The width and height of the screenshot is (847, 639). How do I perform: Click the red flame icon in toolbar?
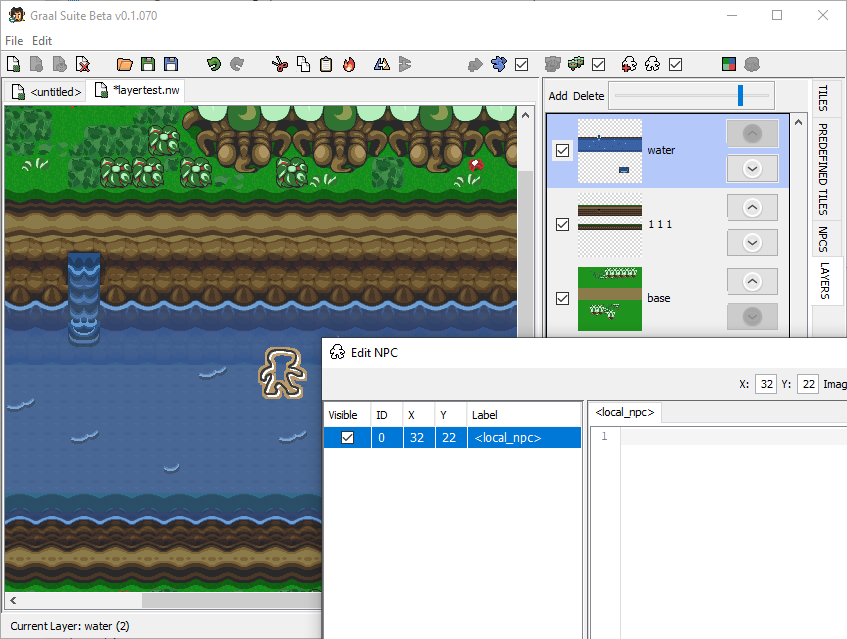click(x=349, y=64)
